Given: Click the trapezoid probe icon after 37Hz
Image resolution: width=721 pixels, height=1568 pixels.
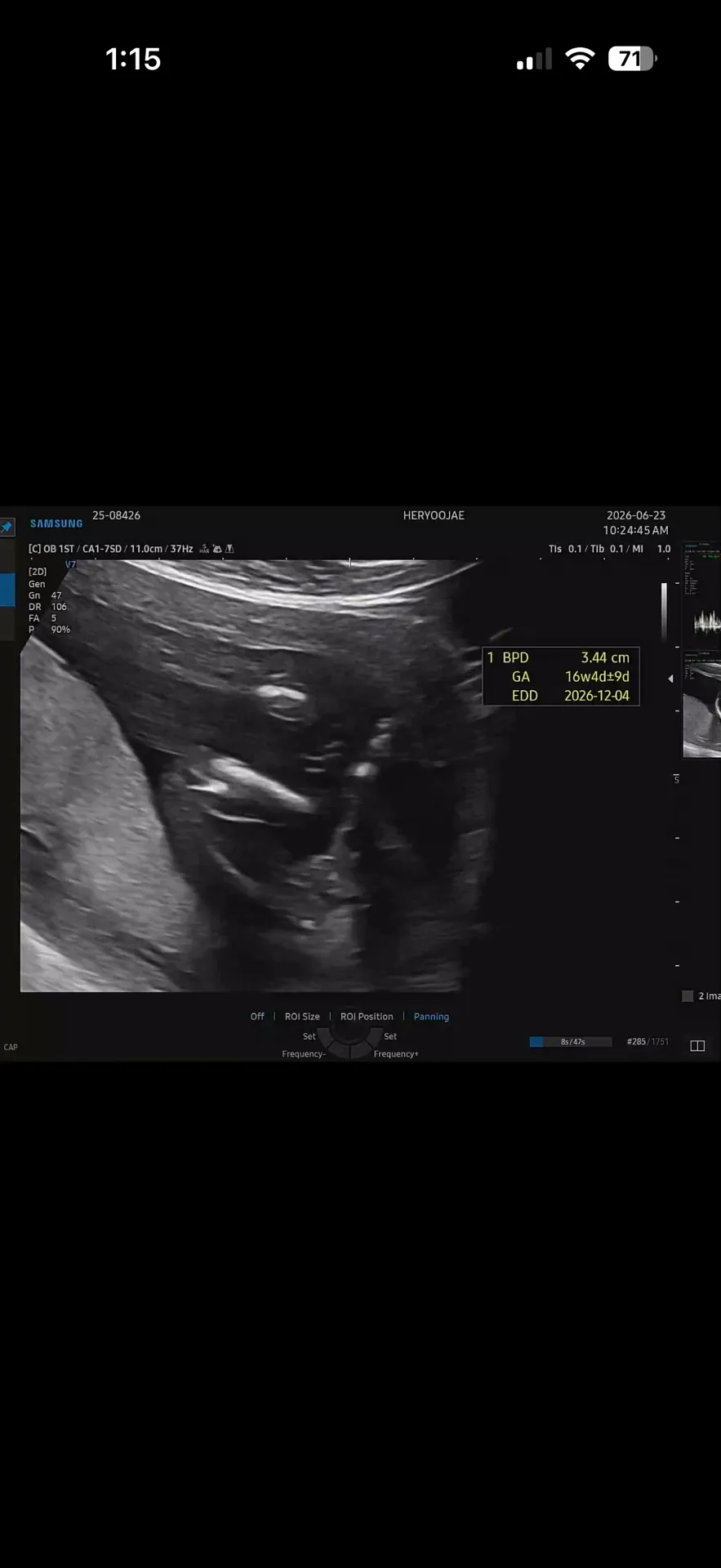Looking at the screenshot, I should pos(229,549).
